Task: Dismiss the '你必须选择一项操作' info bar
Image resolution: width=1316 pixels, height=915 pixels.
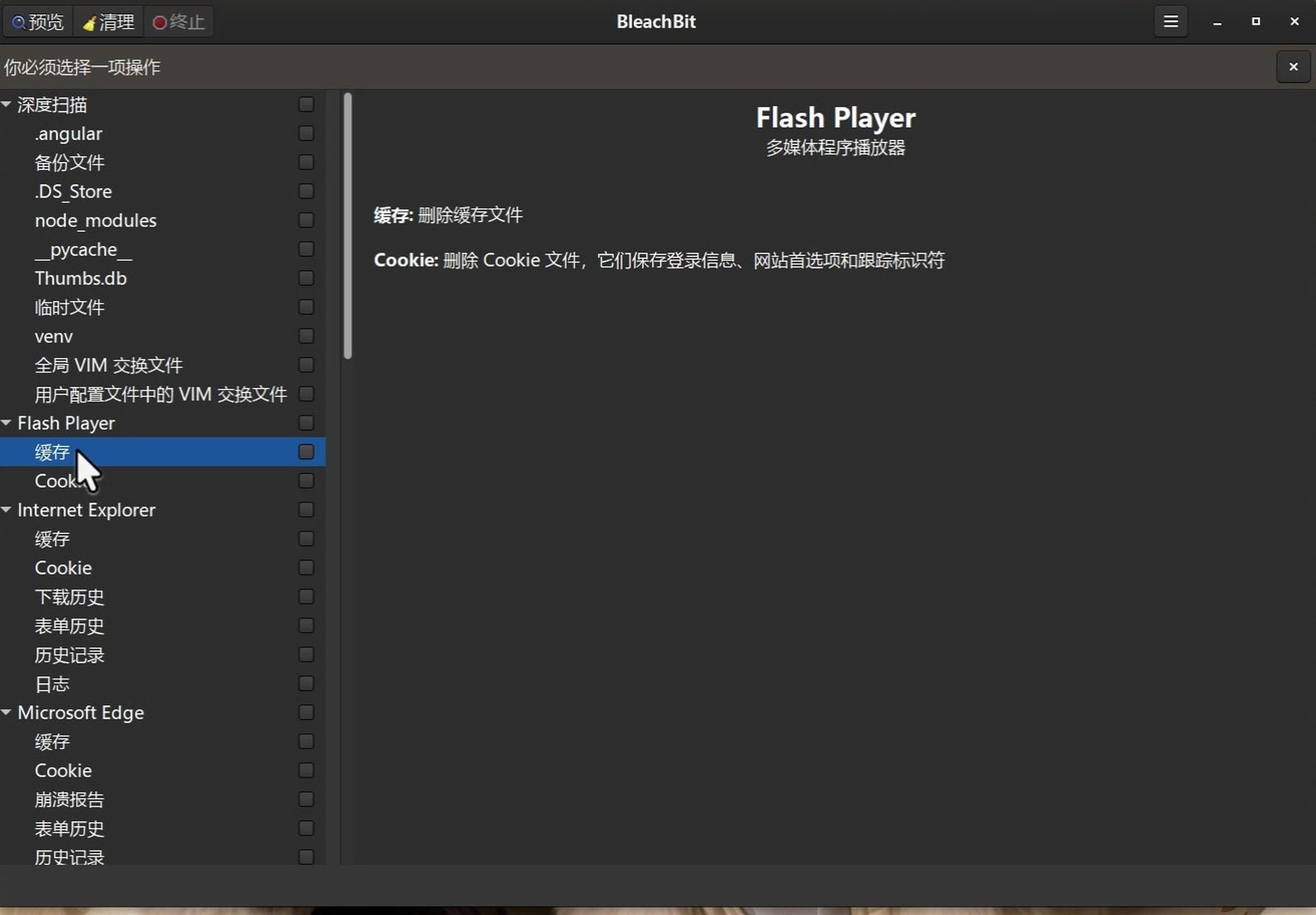Action: point(1293,67)
